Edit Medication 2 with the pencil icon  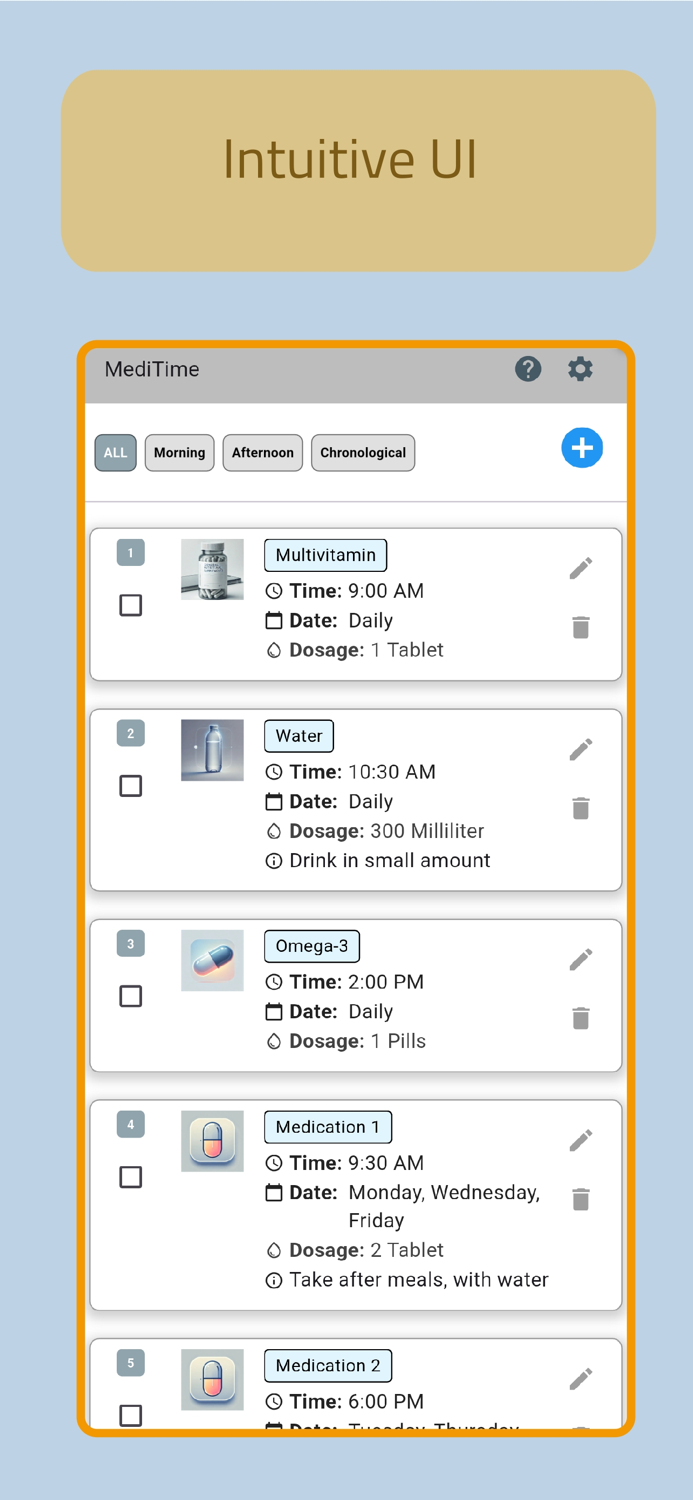[x=580, y=1379]
